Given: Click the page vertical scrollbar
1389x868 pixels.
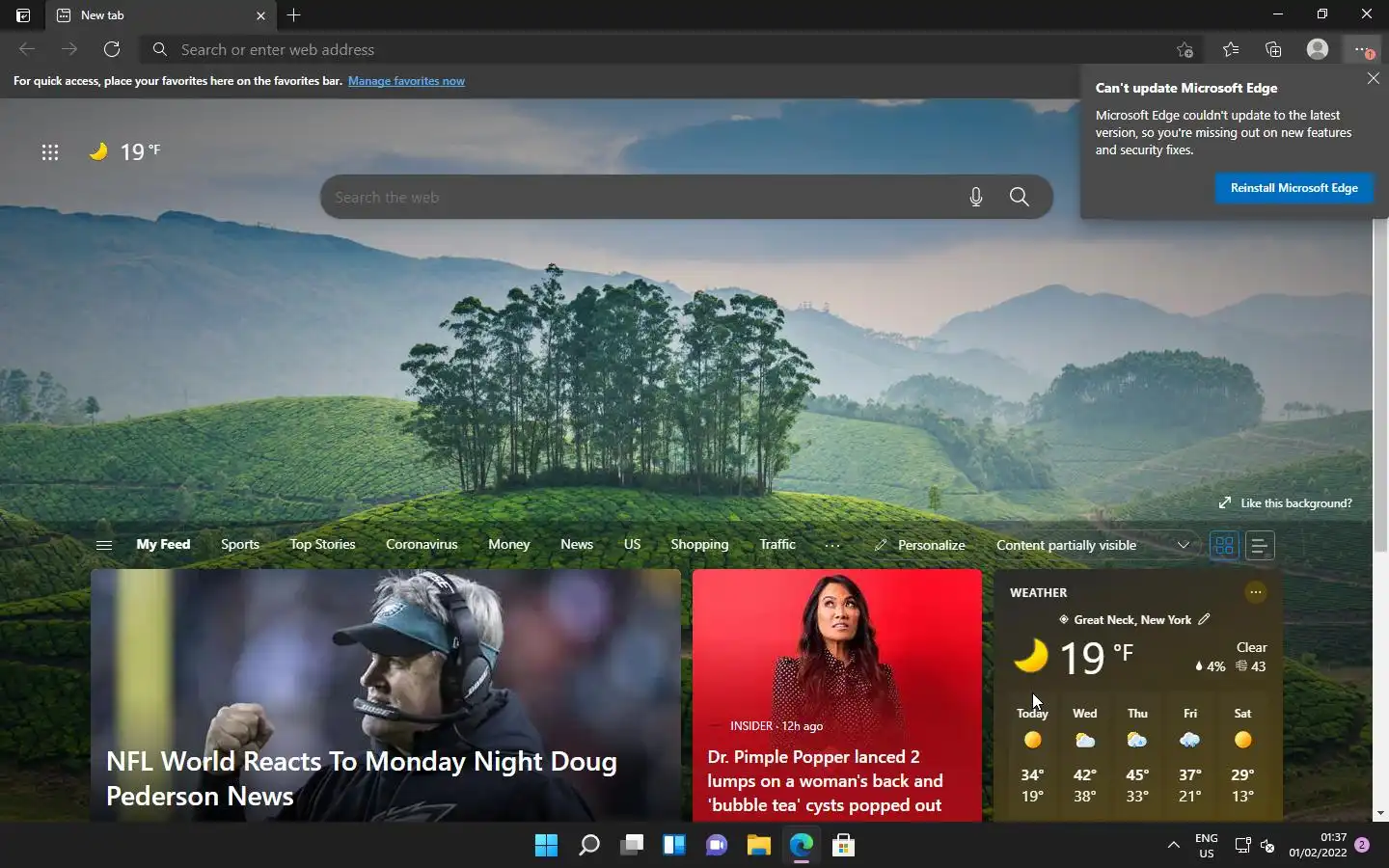Looking at the screenshot, I should pyautogui.click(x=1380, y=386).
